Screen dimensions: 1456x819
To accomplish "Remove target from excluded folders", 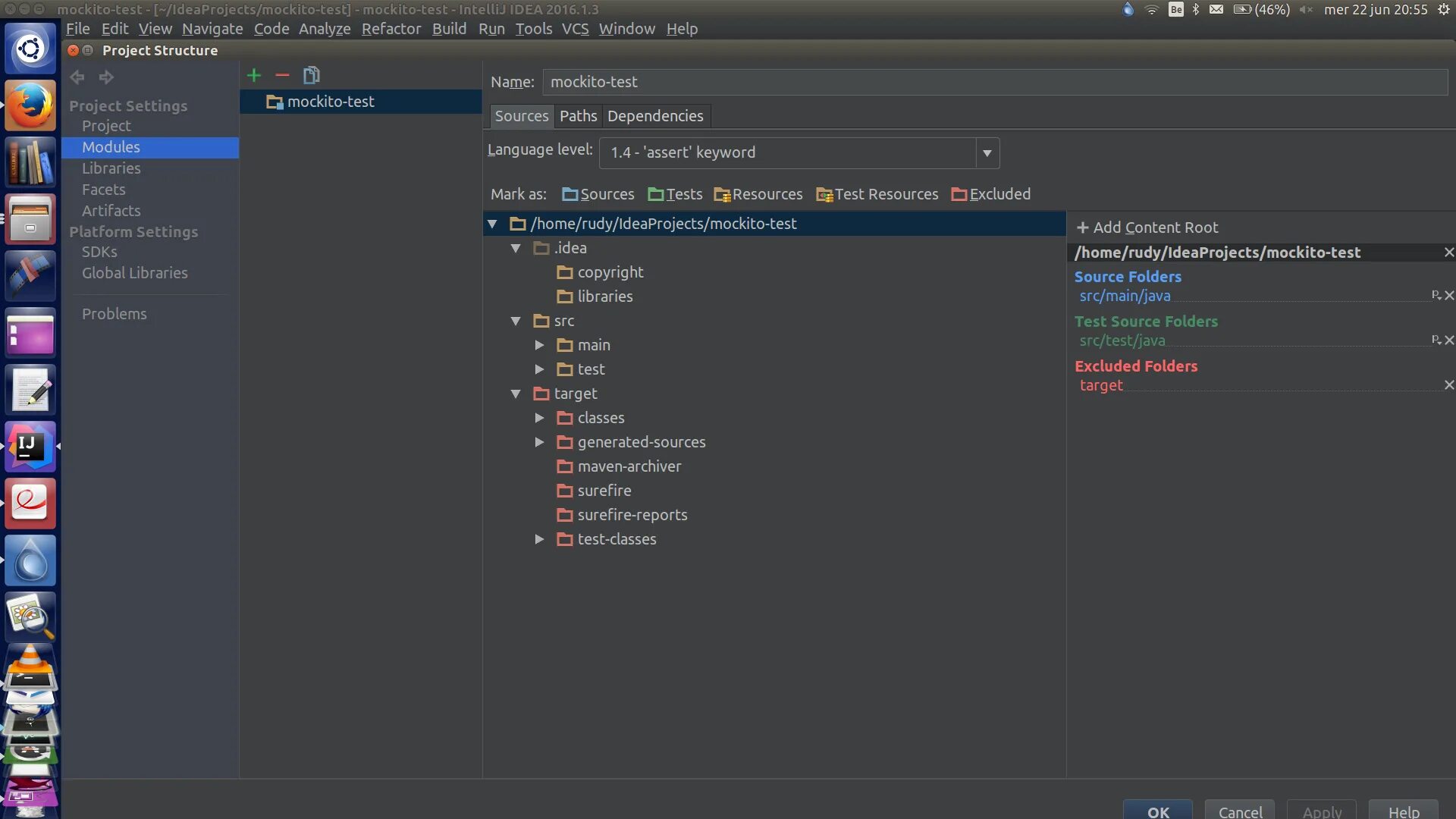I will coord(1449,385).
